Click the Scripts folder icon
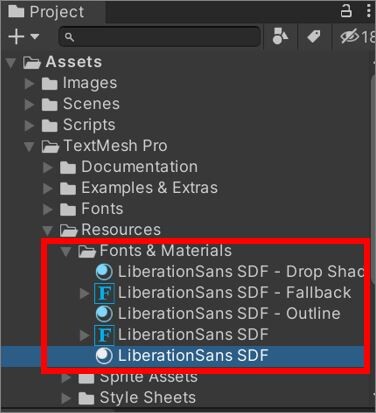The width and height of the screenshot is (376, 413). pyautogui.click(x=50, y=126)
